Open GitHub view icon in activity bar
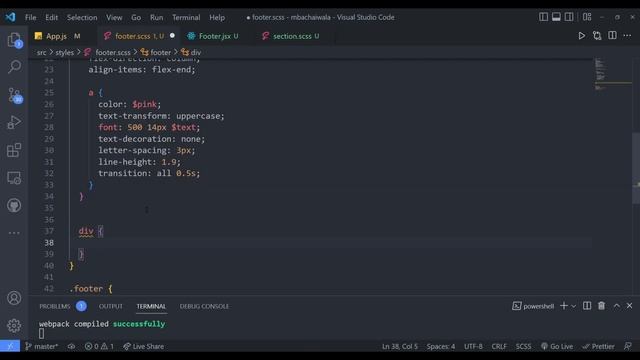The image size is (640, 360). 14,205
